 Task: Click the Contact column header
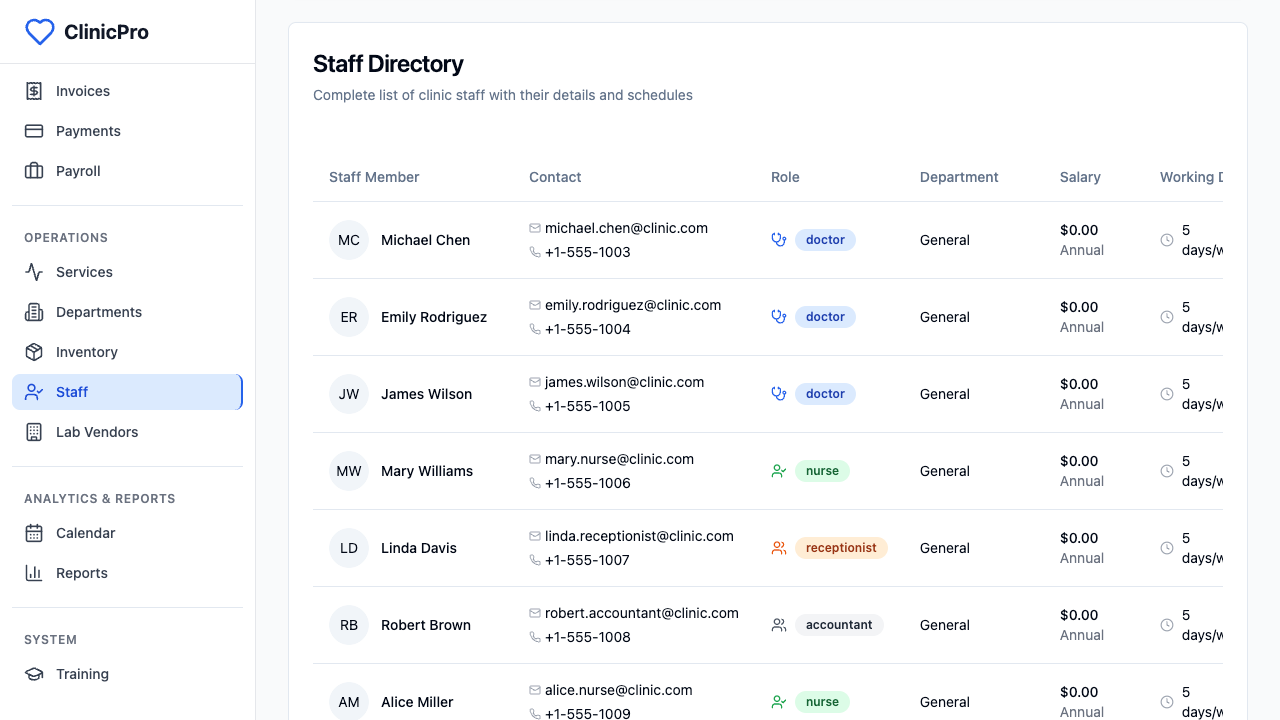tap(555, 177)
